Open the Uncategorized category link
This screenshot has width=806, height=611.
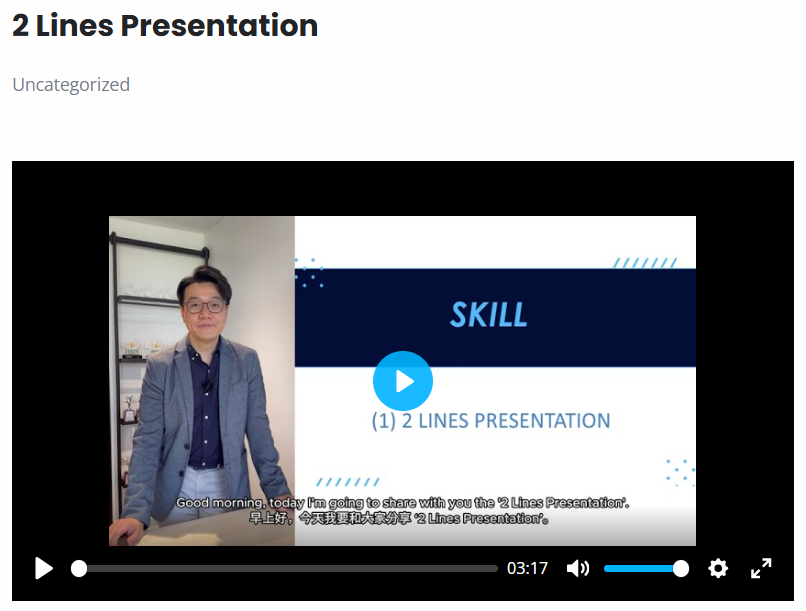71,84
